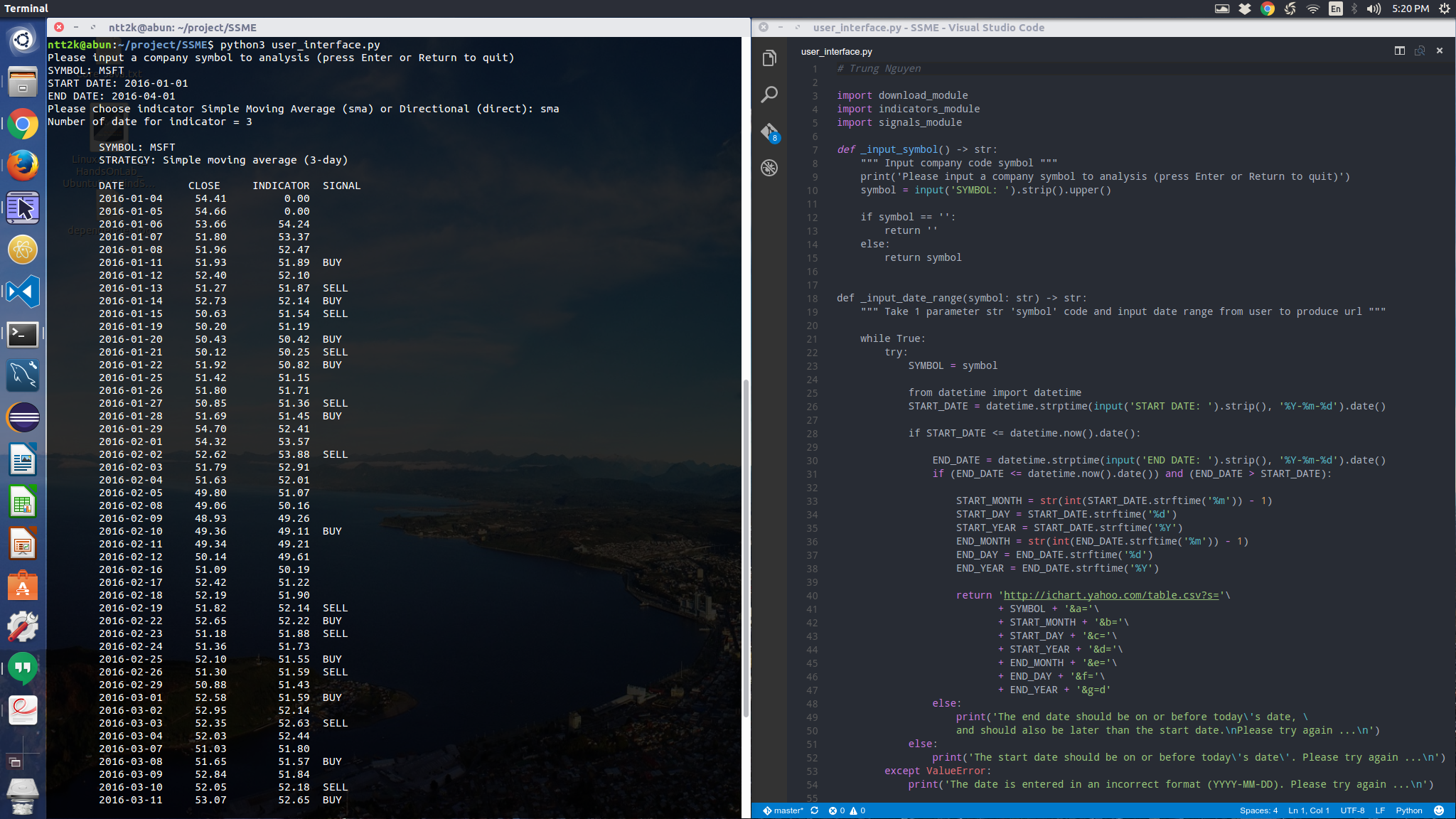The width and height of the screenshot is (1456, 819).
Task: Open the Git source control panel
Action: pyautogui.click(x=769, y=132)
